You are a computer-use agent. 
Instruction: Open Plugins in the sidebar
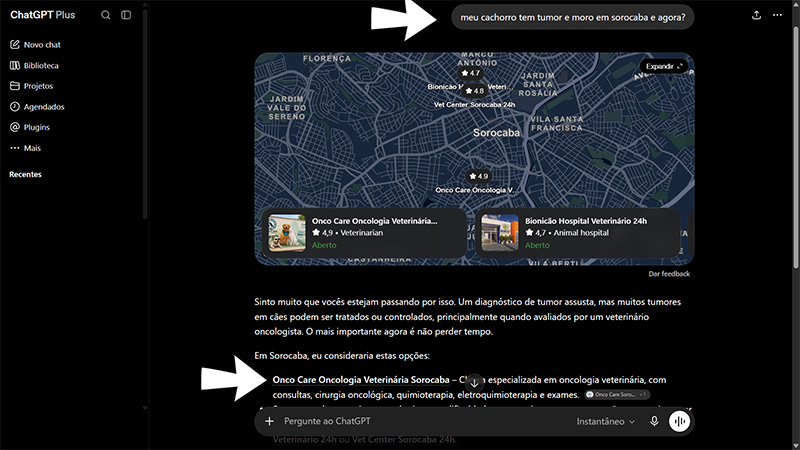30,127
